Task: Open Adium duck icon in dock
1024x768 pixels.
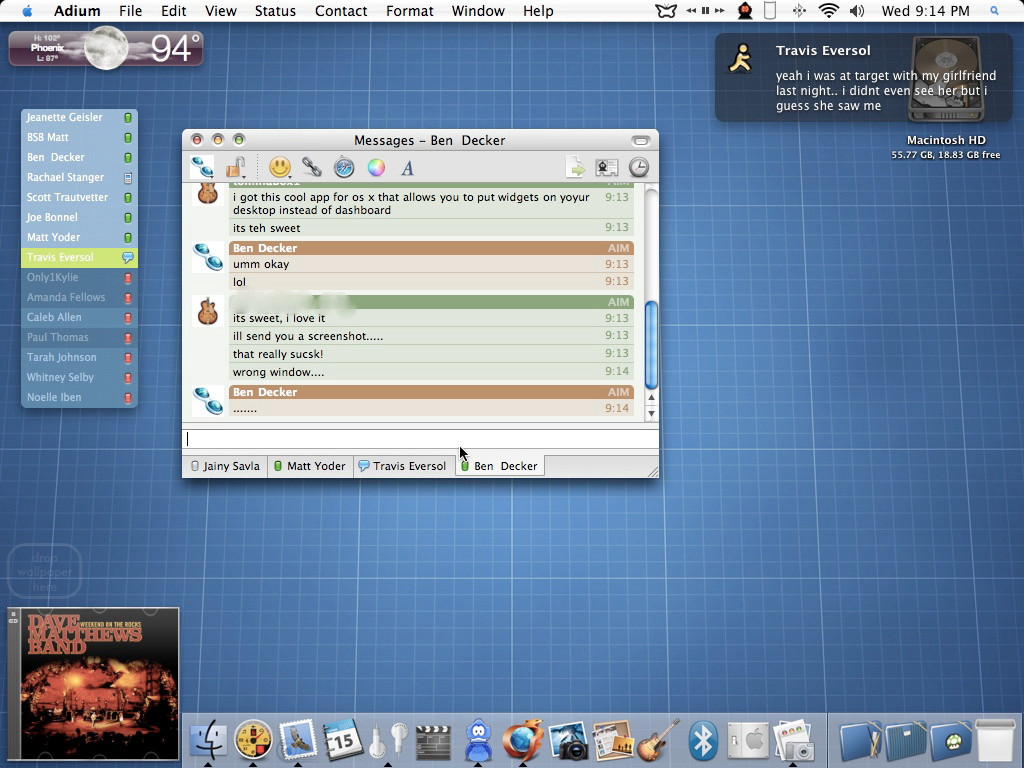Action: coord(478,740)
